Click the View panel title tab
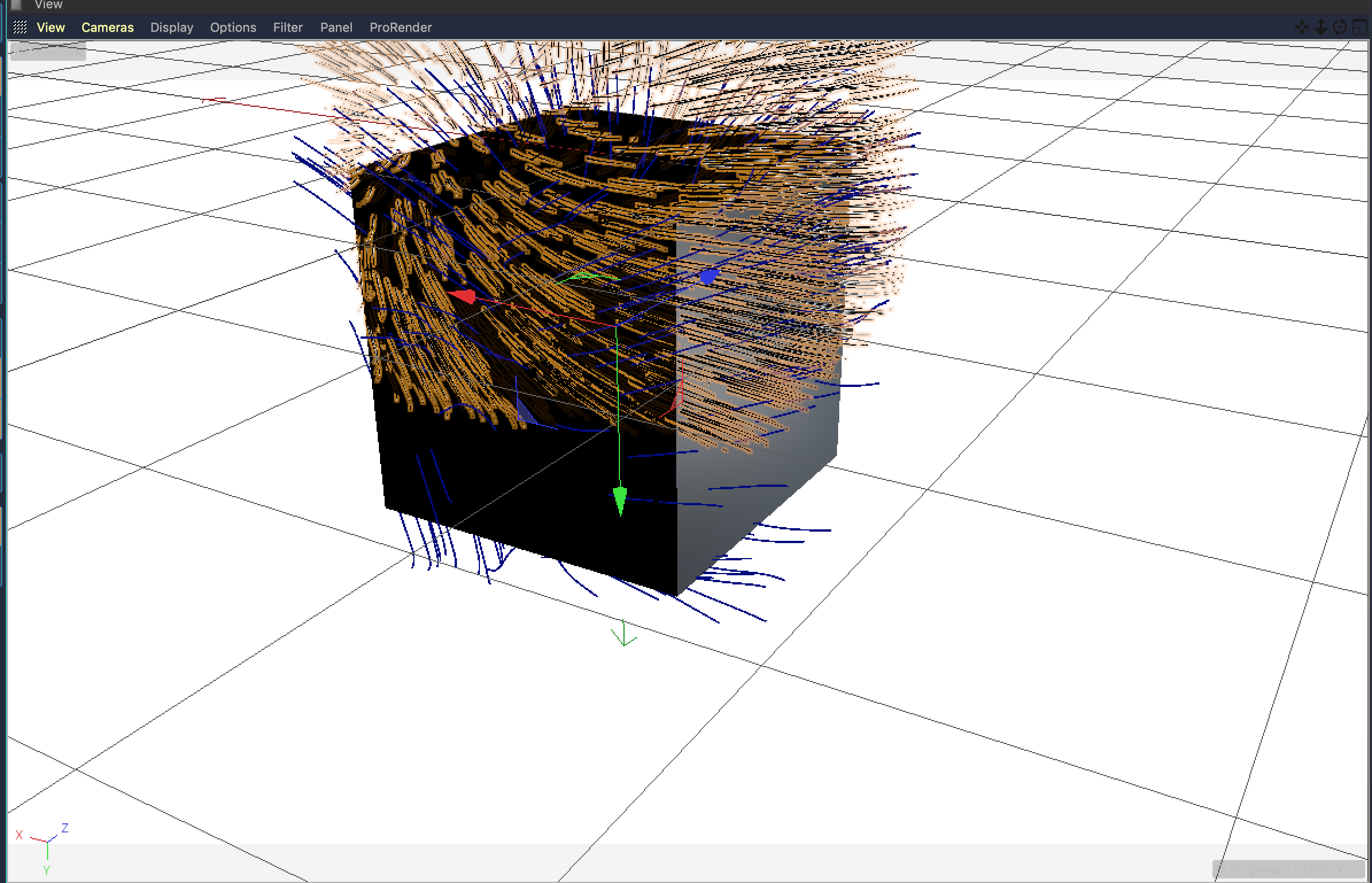1372x883 pixels. [48, 5]
